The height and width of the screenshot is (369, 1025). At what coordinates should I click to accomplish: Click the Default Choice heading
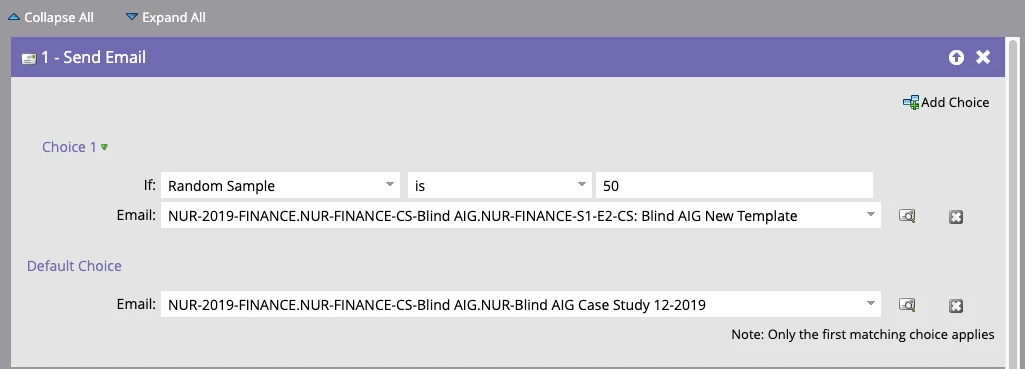(74, 266)
